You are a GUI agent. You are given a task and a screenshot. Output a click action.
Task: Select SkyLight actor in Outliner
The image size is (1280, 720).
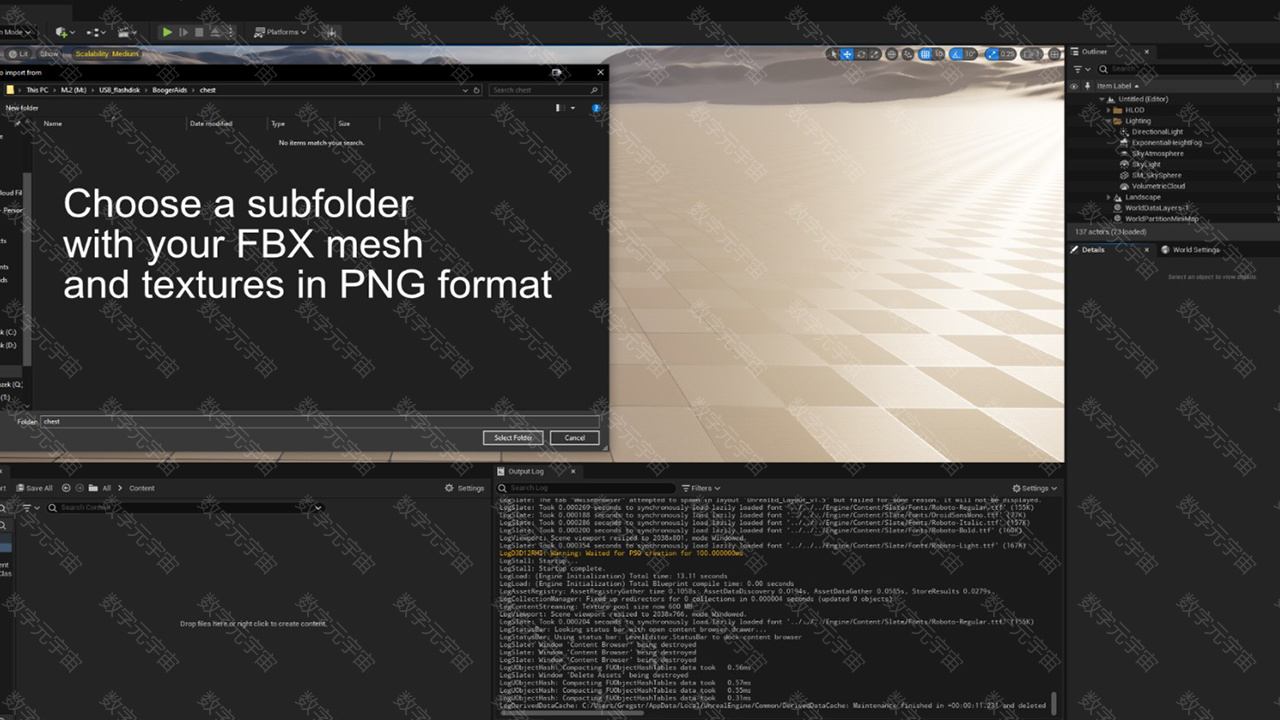coord(1145,165)
